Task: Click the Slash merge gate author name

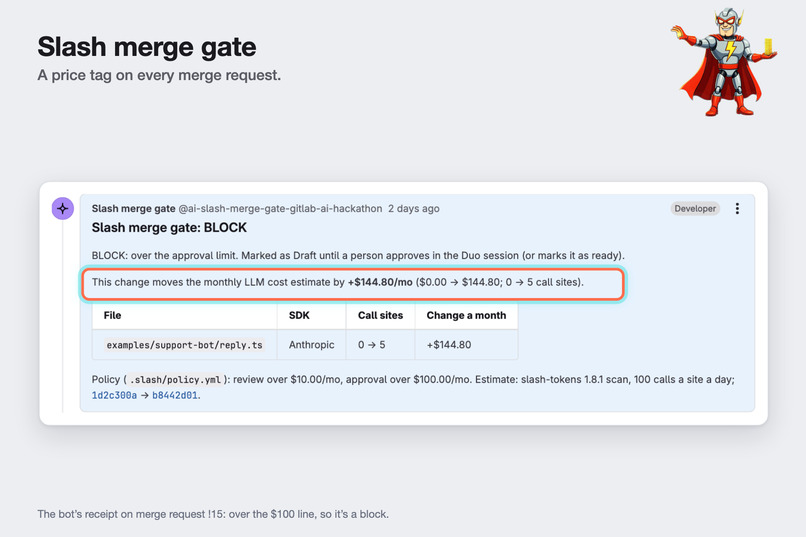Action: (133, 209)
